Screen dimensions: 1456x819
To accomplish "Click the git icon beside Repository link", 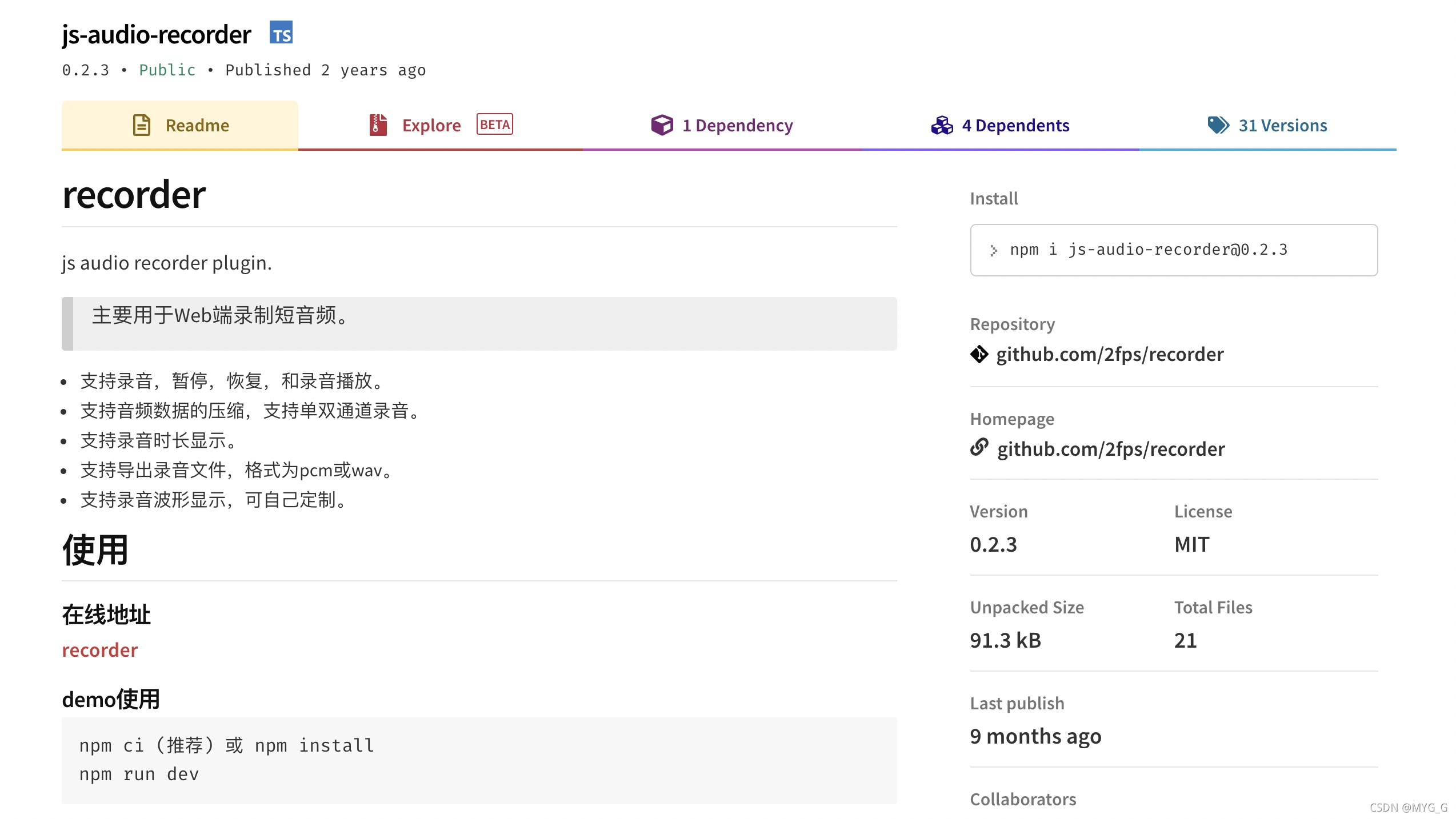I will pos(979,354).
